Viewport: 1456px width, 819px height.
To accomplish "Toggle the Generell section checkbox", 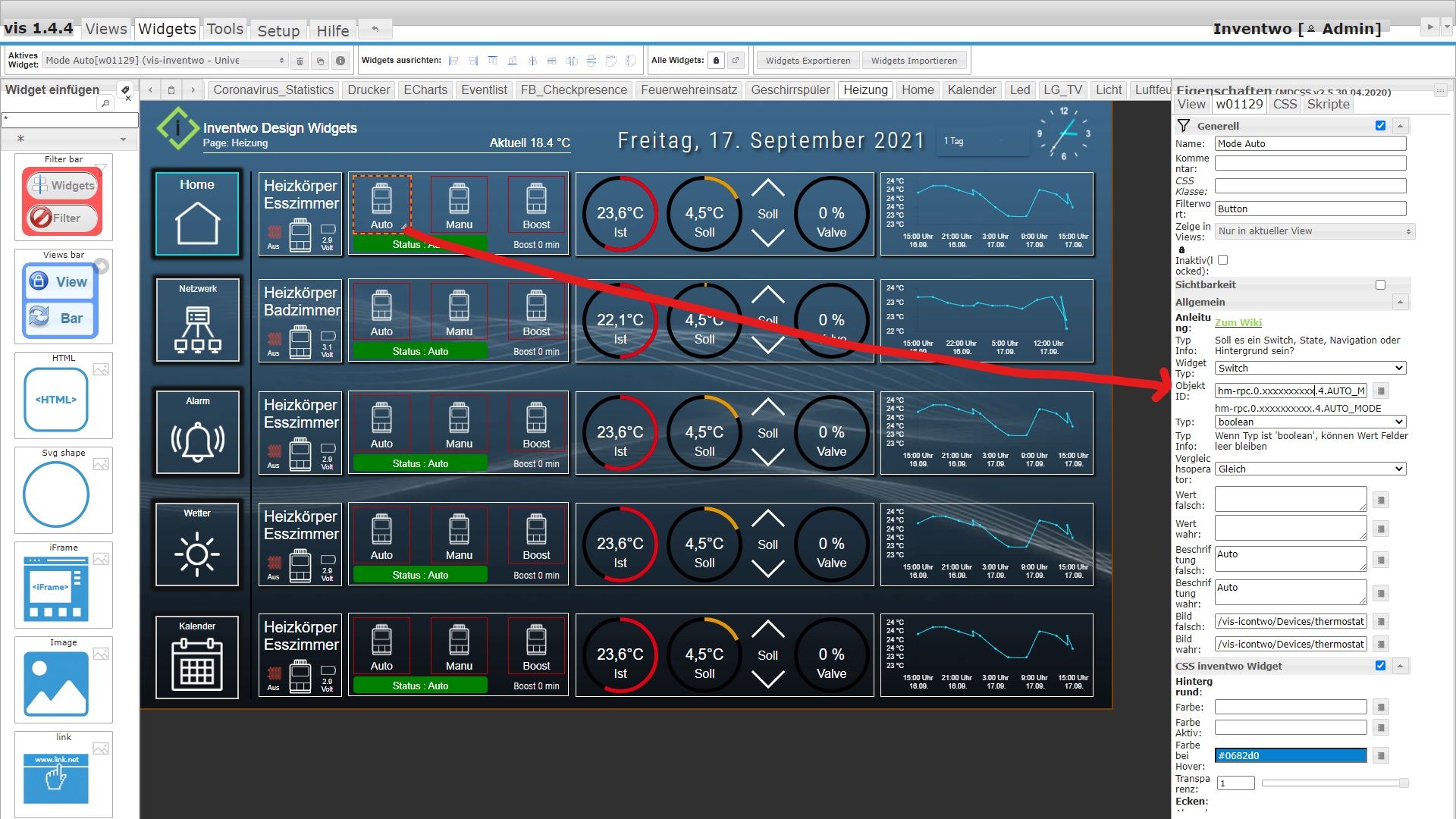I will [1380, 126].
